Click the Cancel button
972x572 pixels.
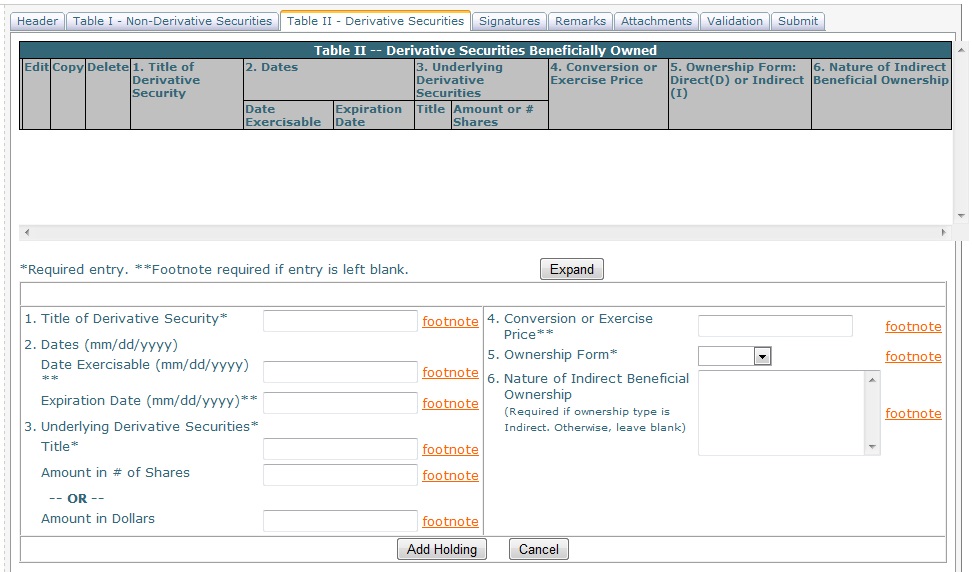539,549
